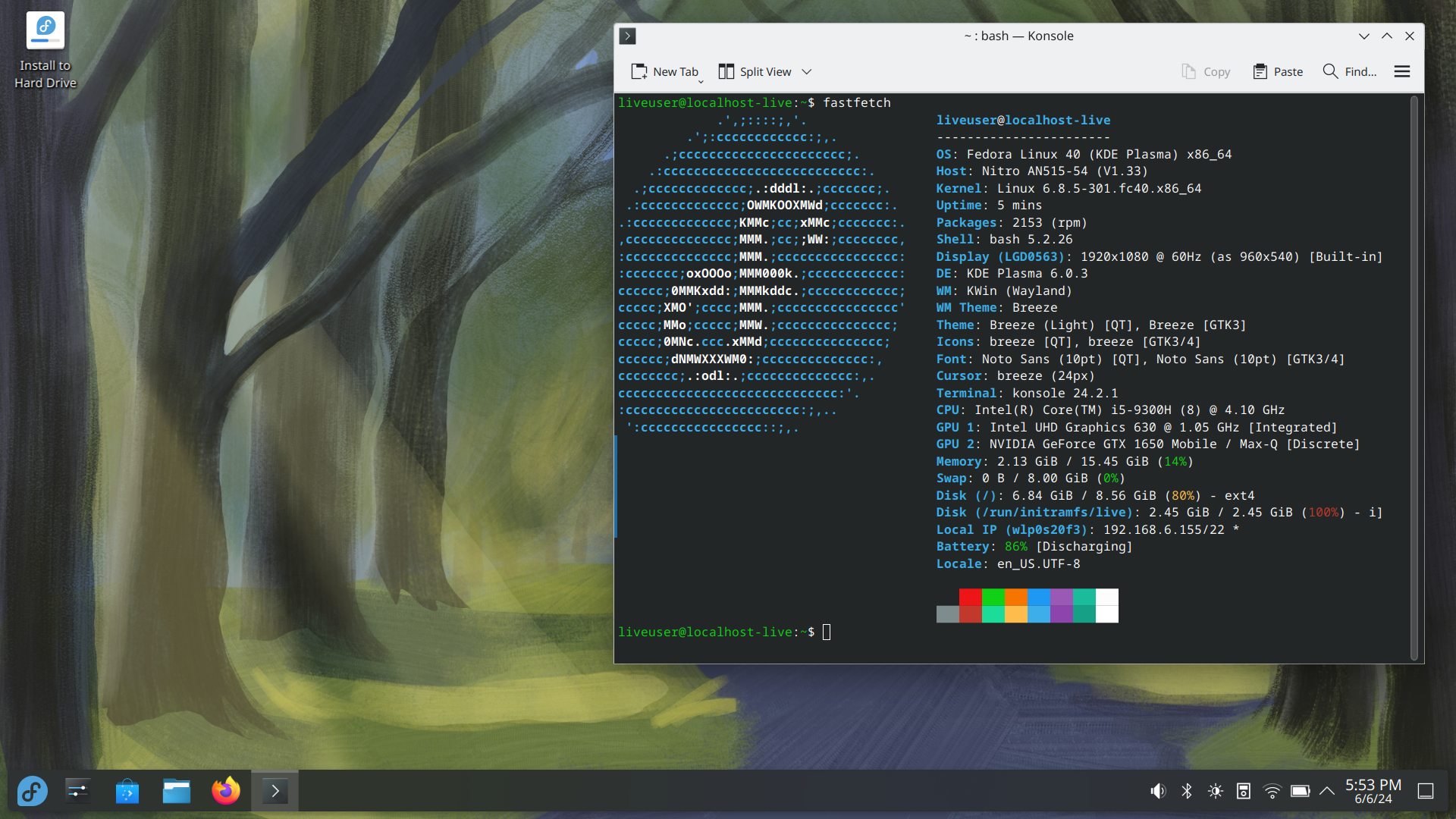
Task: Click the Show Desktop button
Action: coord(1426,791)
